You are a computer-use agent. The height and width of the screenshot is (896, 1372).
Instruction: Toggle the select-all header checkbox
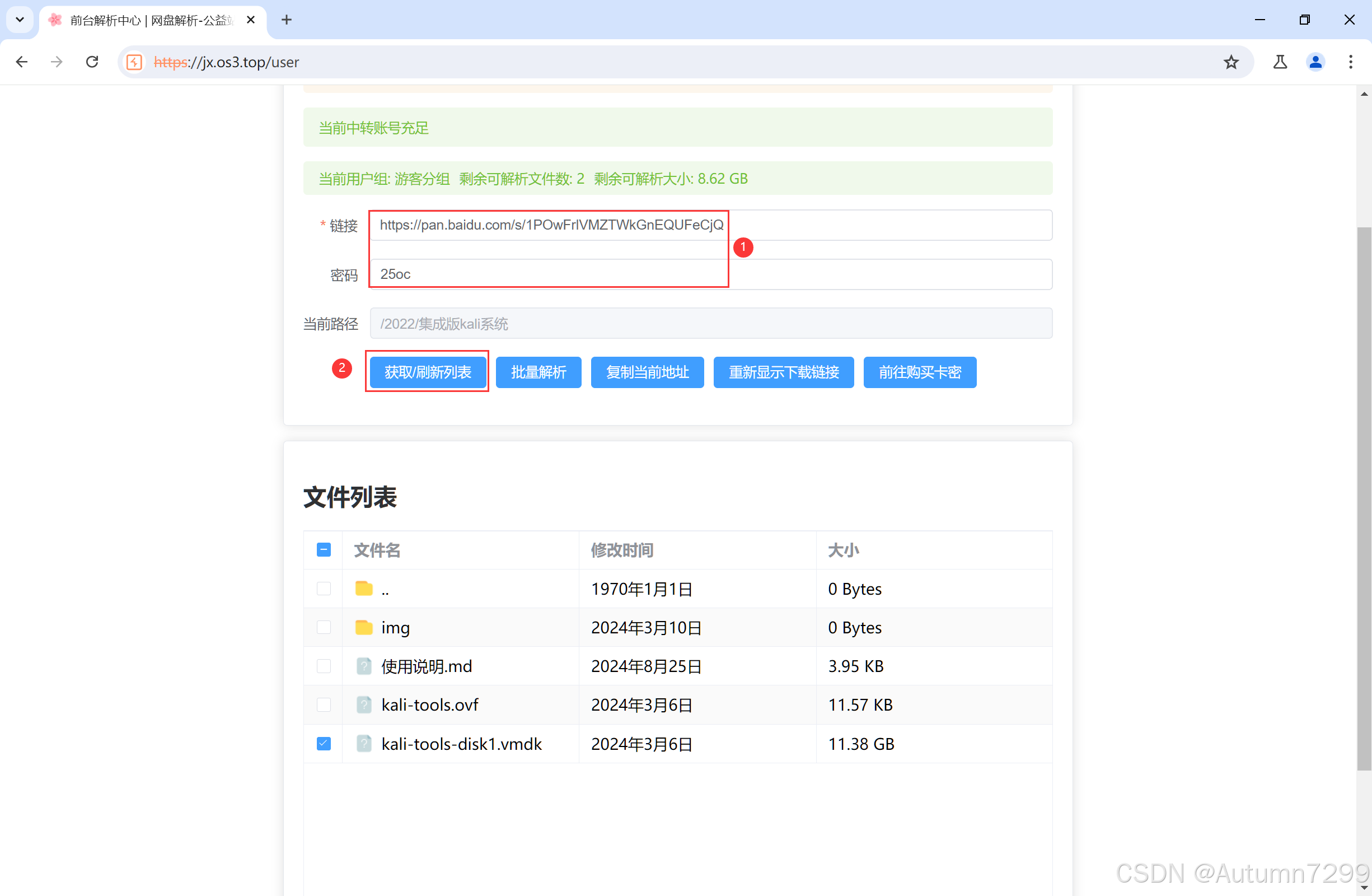click(324, 549)
